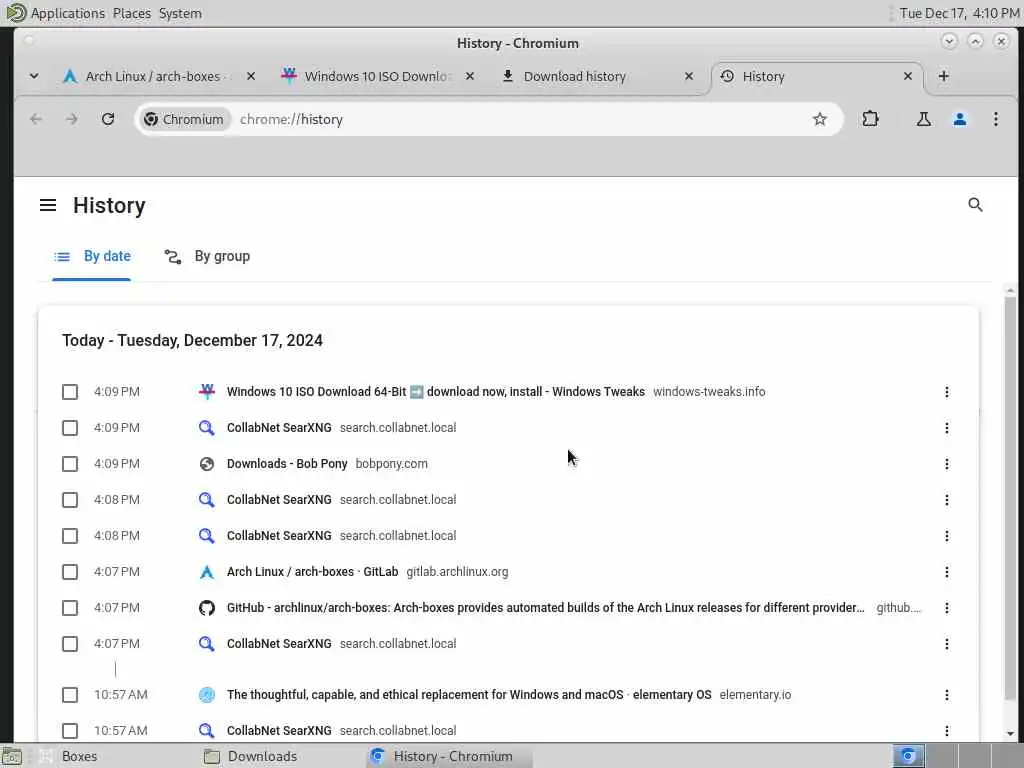Click the workspace switcher active workspace
Screen dimensions: 1024x768
pos(908,756)
